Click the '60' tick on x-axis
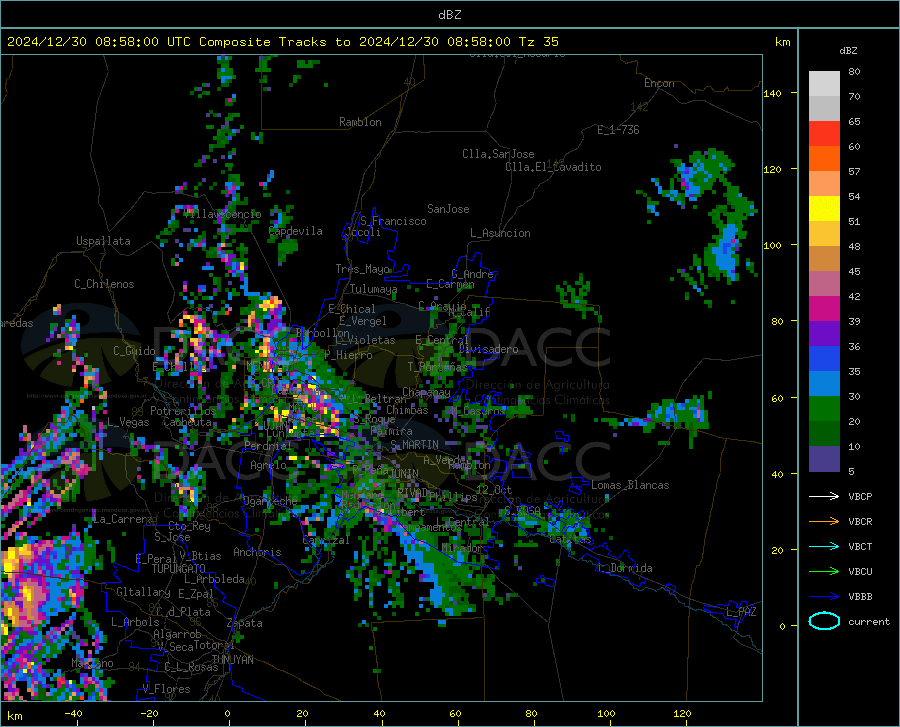The height and width of the screenshot is (727, 900). coord(455,713)
